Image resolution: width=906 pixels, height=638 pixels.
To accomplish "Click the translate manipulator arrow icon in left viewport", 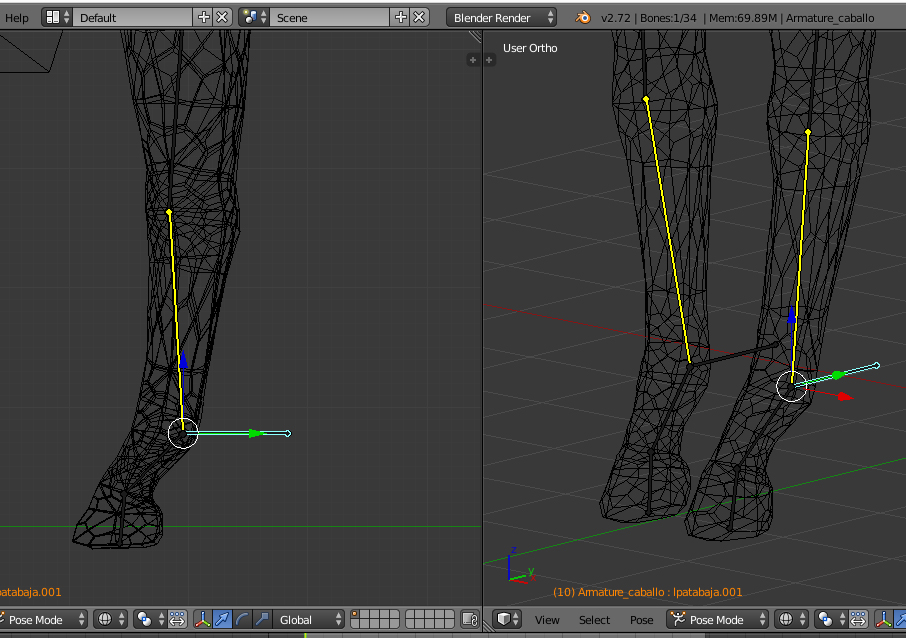I will [222, 620].
